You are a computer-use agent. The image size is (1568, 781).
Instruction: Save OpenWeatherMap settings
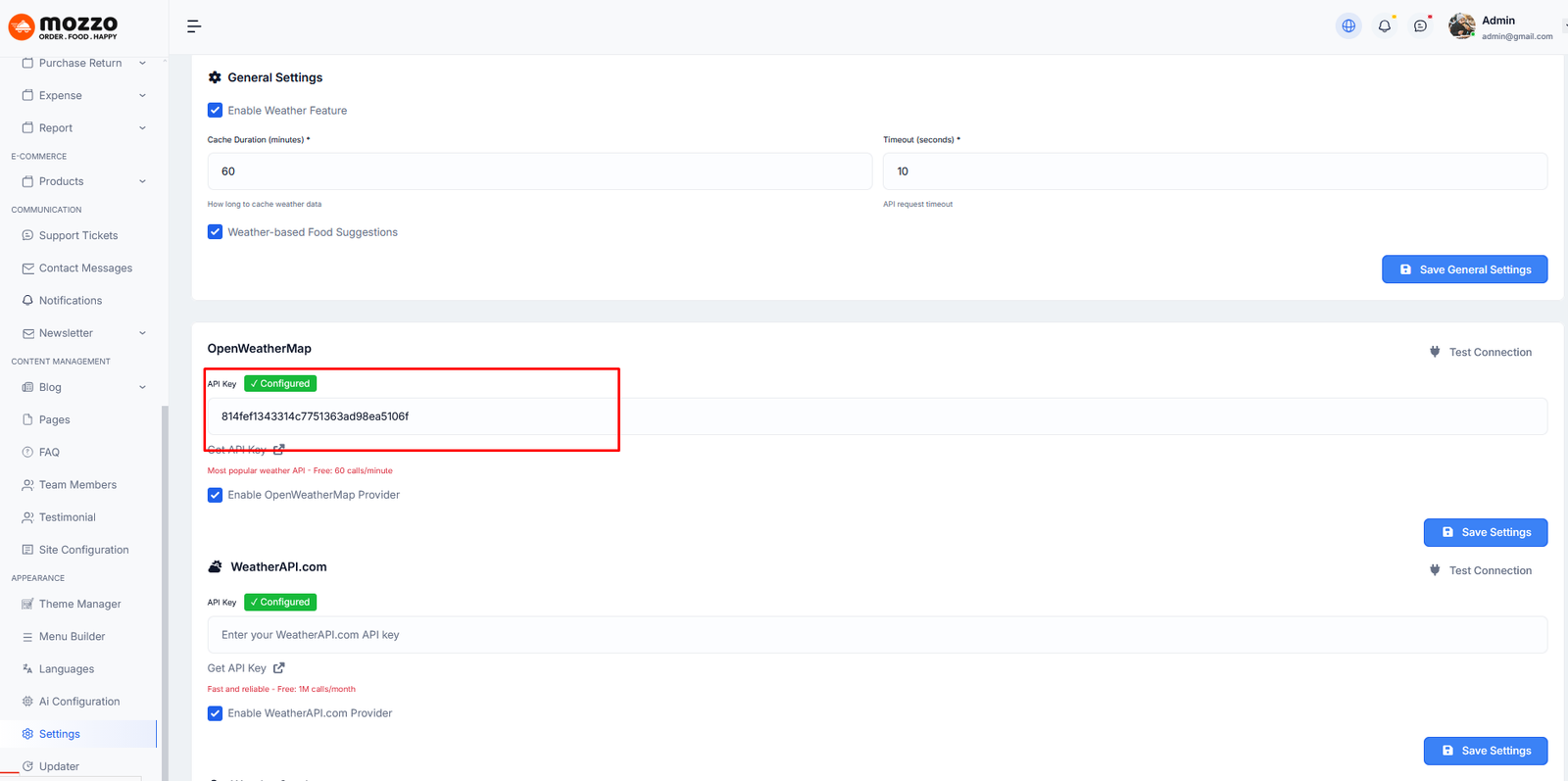pos(1486,532)
